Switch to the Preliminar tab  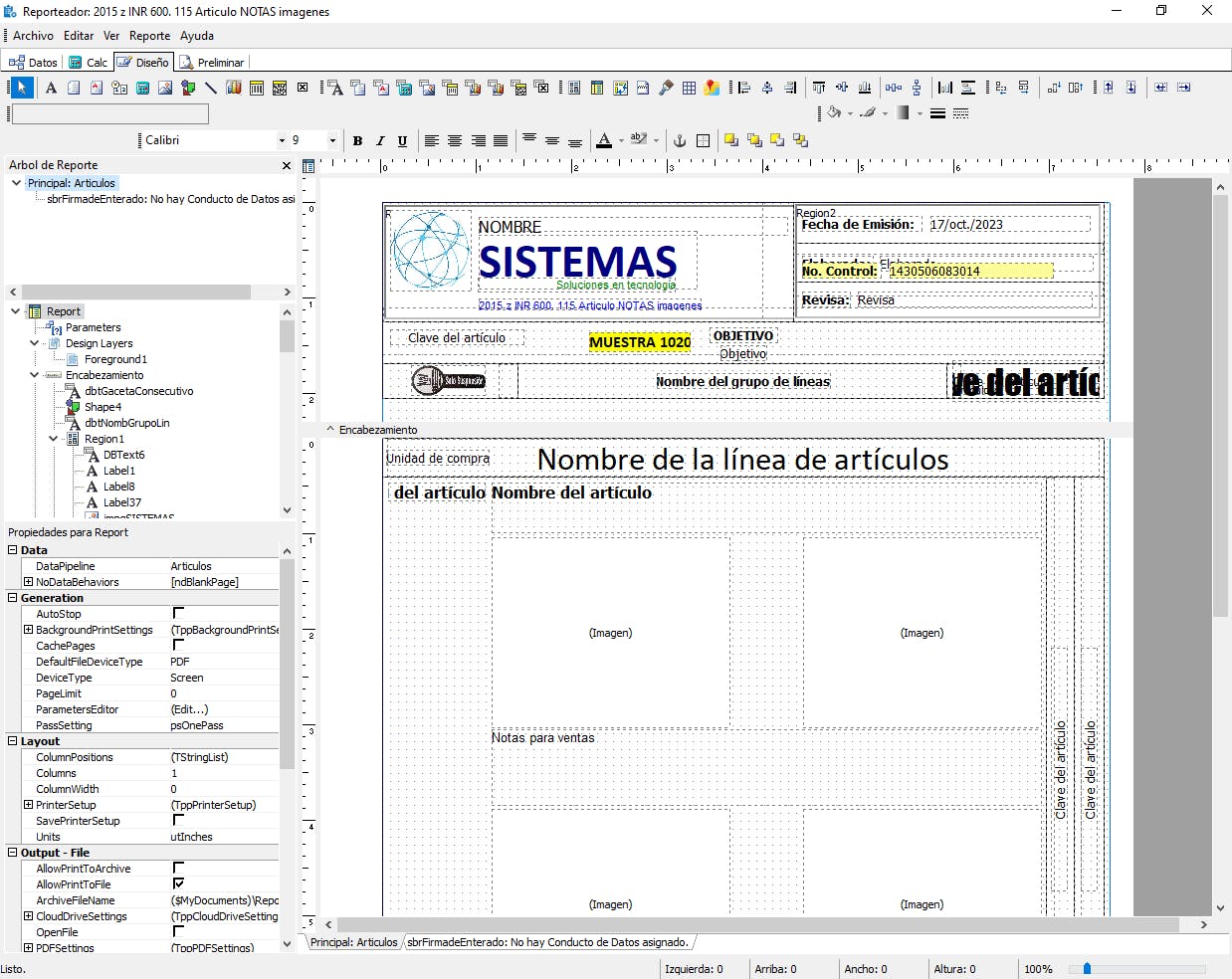212,62
